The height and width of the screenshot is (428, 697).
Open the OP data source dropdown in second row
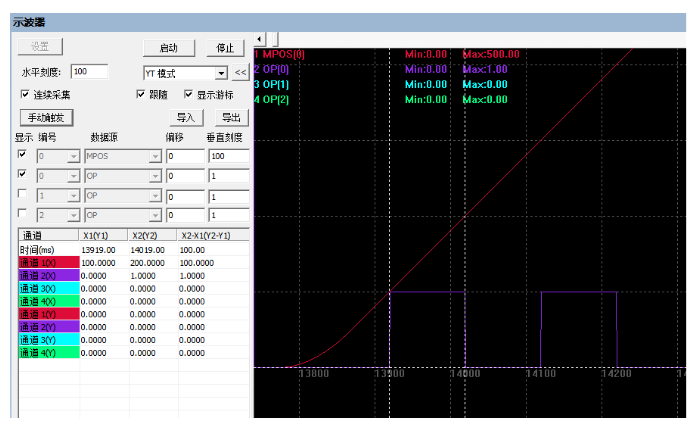155,176
